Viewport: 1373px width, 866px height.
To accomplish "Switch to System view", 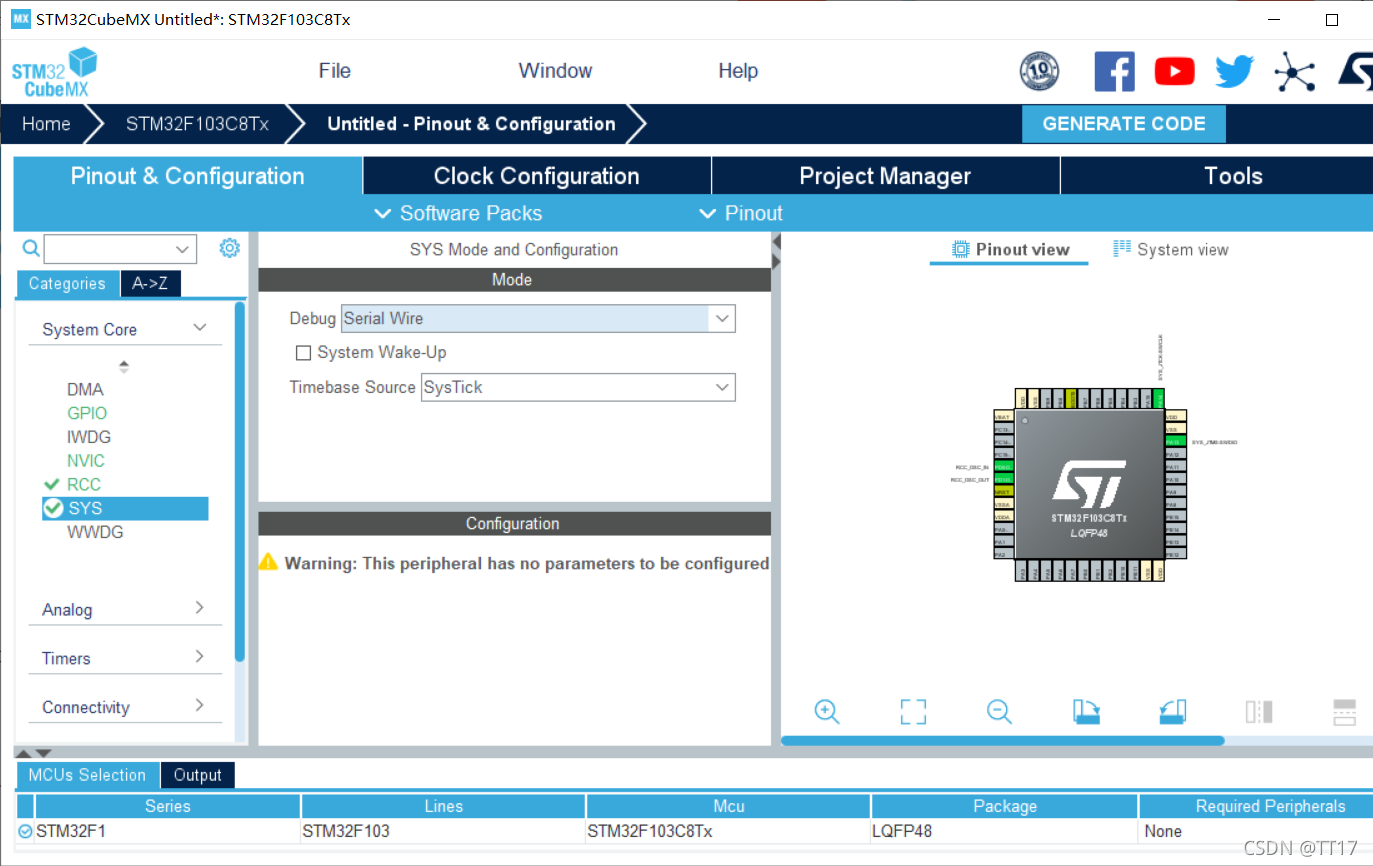I will coord(1171,249).
